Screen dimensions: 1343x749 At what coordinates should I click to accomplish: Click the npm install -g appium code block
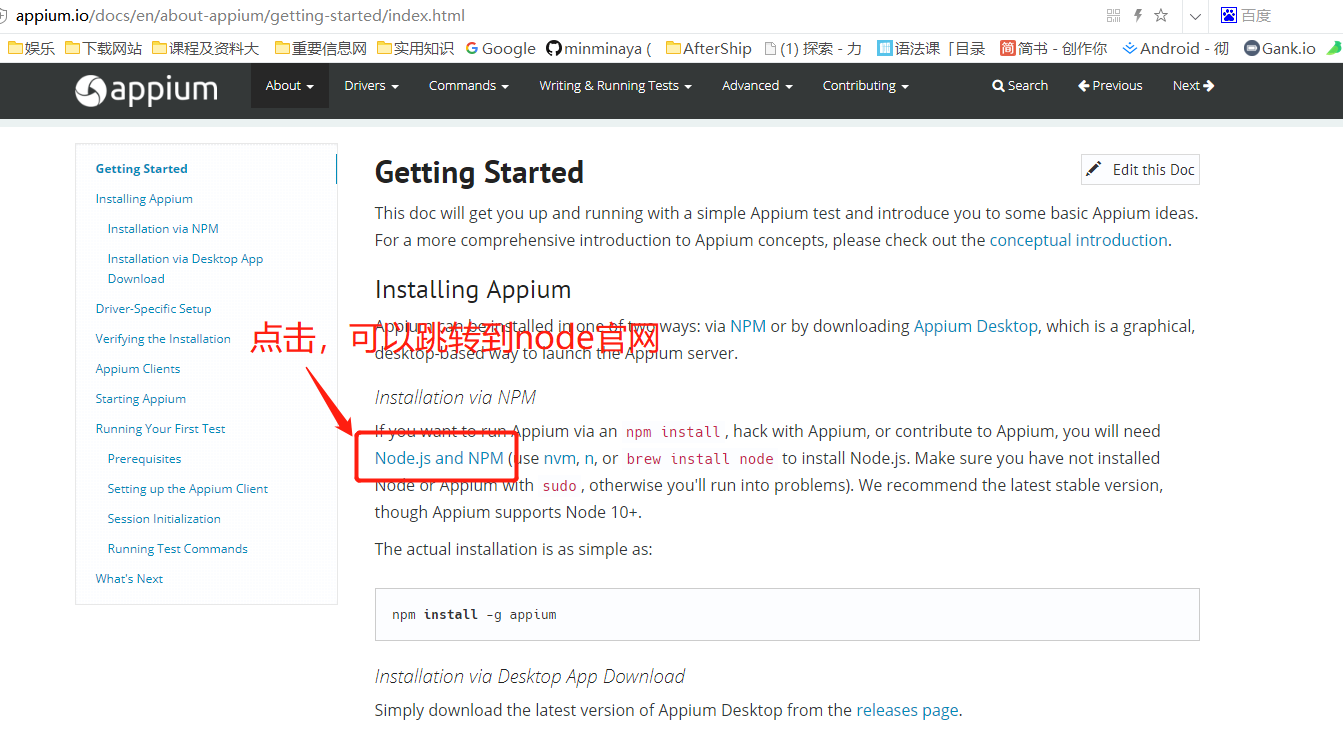click(x=787, y=614)
